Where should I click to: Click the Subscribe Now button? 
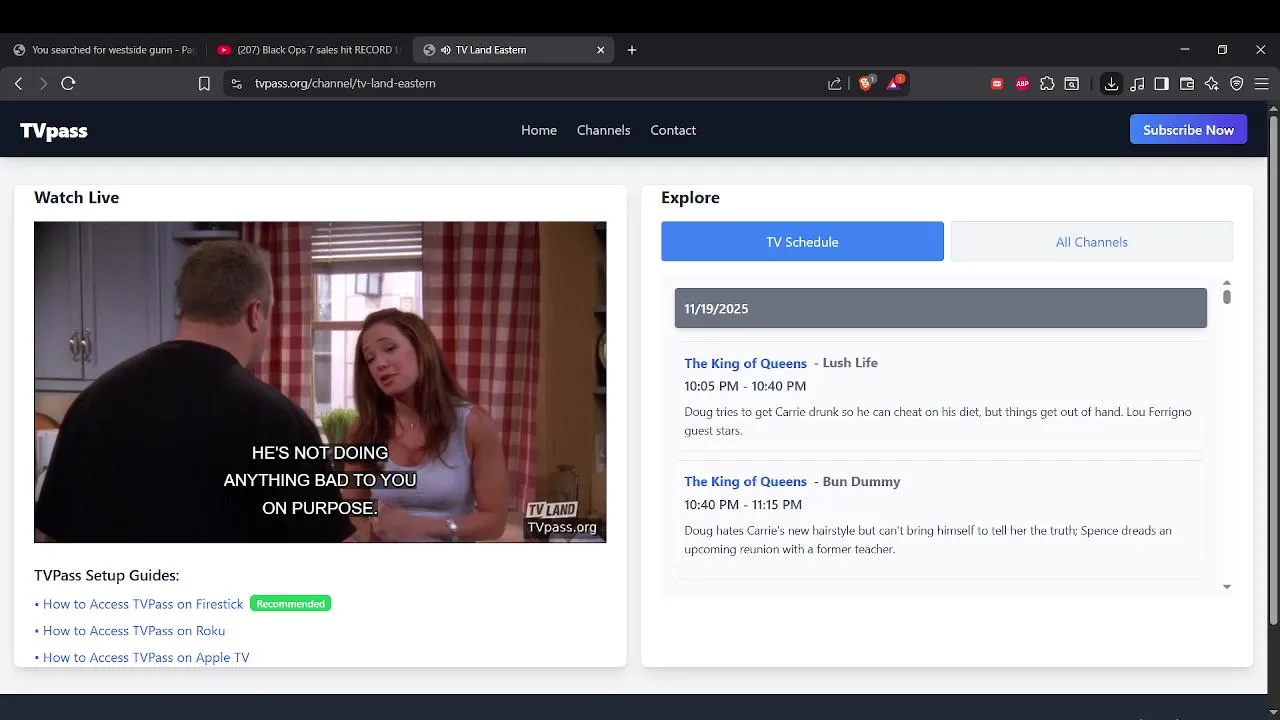[x=1188, y=130]
